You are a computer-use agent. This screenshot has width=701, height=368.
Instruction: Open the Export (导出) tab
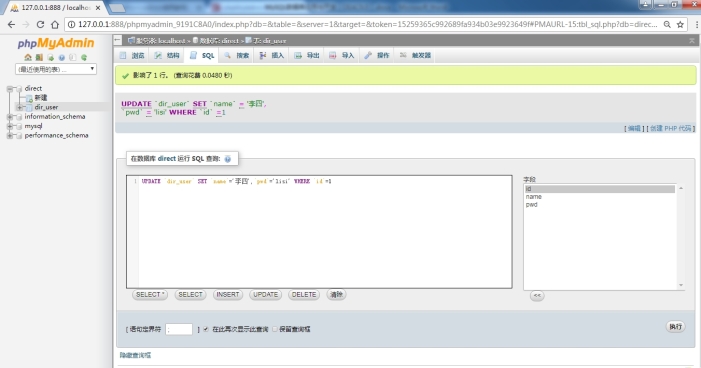pyautogui.click(x=307, y=55)
